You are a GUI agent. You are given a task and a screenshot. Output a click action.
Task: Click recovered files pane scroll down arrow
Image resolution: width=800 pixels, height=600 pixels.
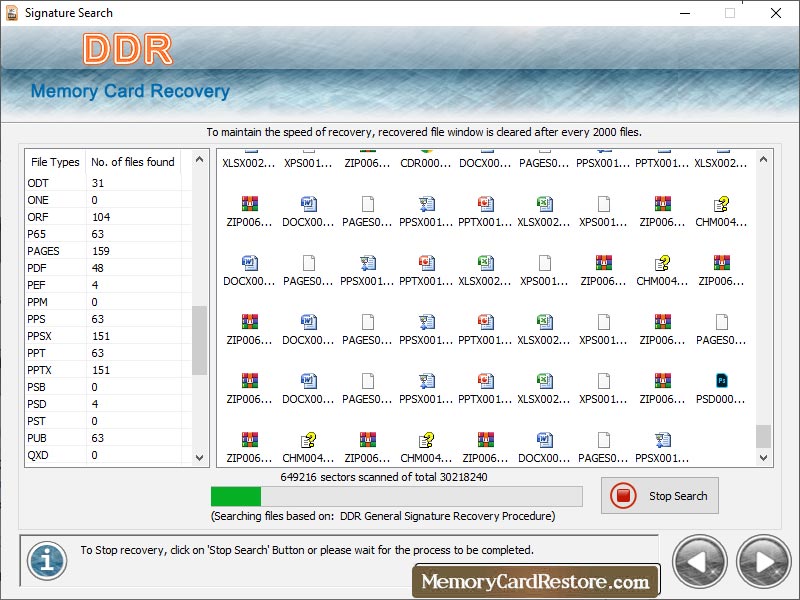click(x=763, y=458)
